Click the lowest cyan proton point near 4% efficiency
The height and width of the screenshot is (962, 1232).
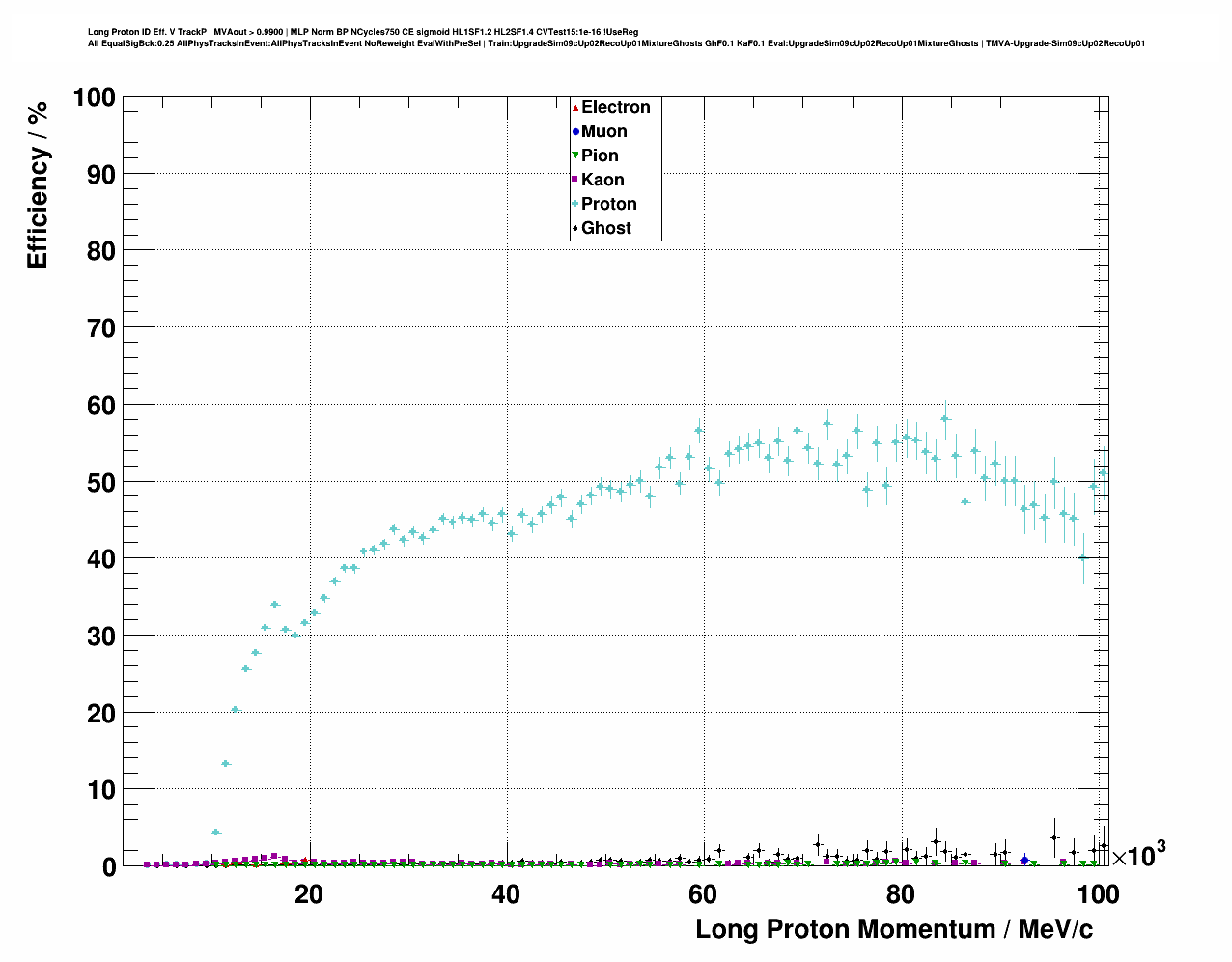tap(216, 832)
